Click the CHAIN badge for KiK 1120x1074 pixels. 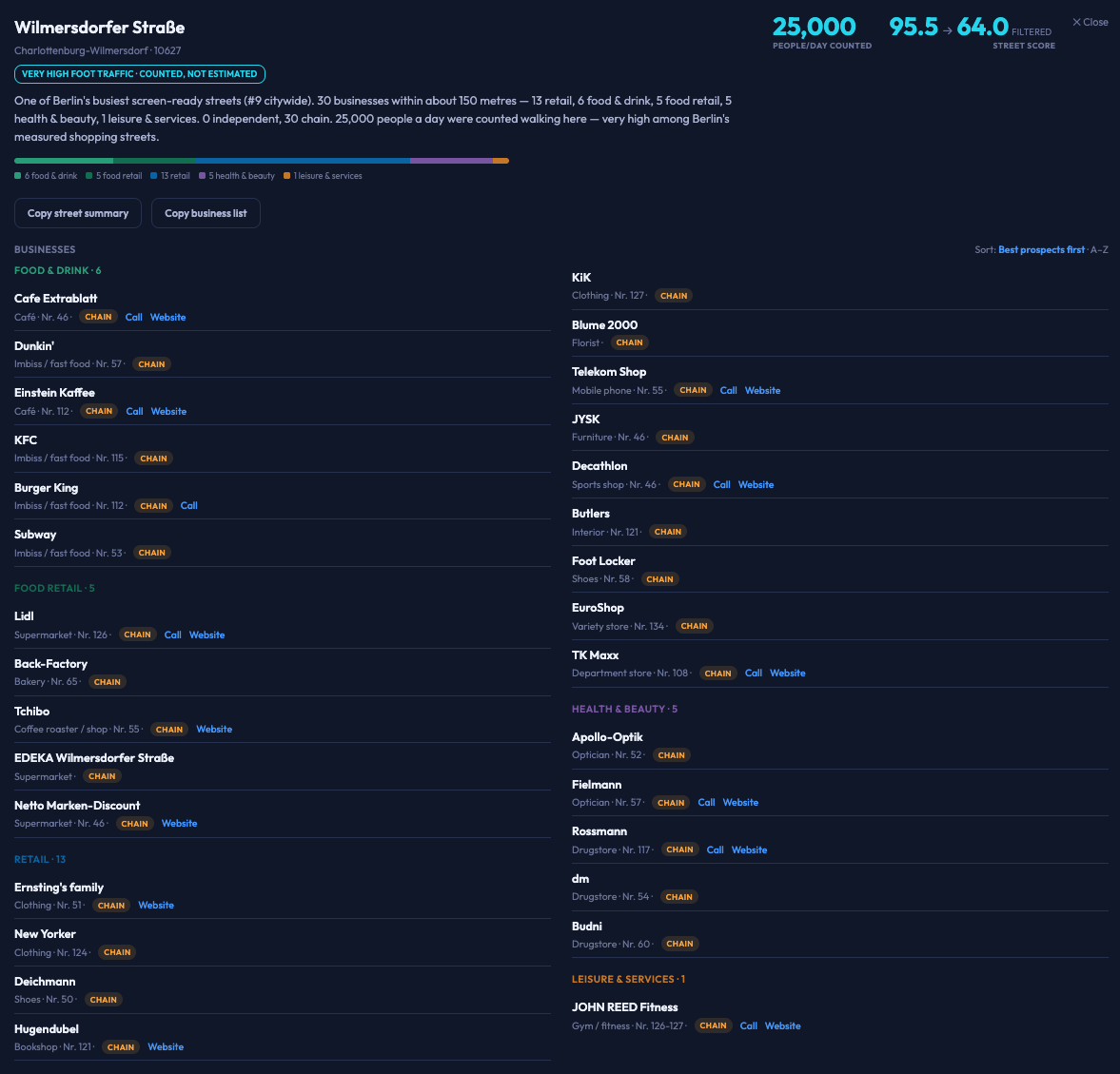tap(674, 296)
